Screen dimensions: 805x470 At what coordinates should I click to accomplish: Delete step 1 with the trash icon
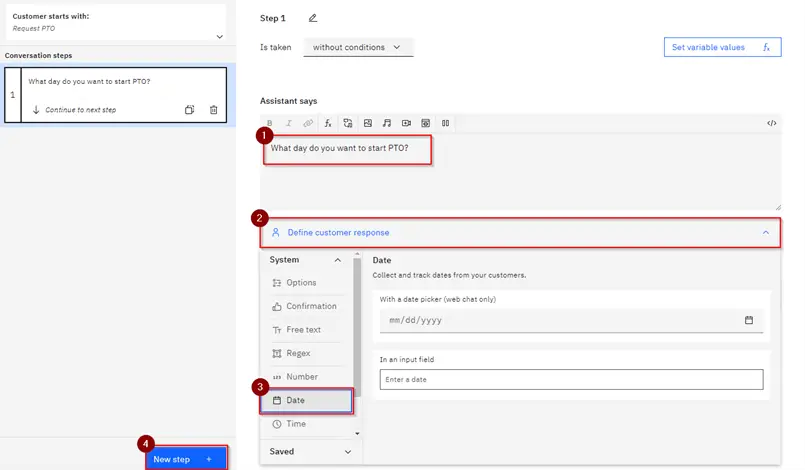214,110
